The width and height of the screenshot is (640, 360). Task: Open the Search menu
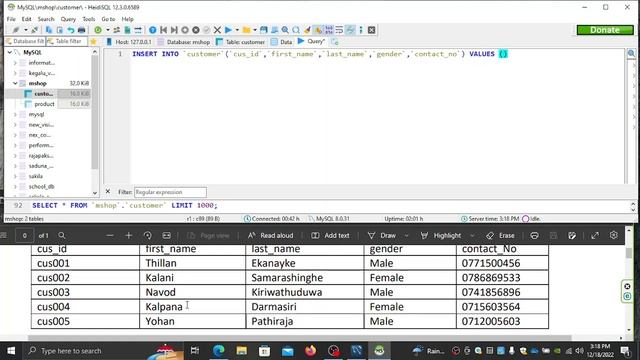pyautogui.click(x=46, y=19)
